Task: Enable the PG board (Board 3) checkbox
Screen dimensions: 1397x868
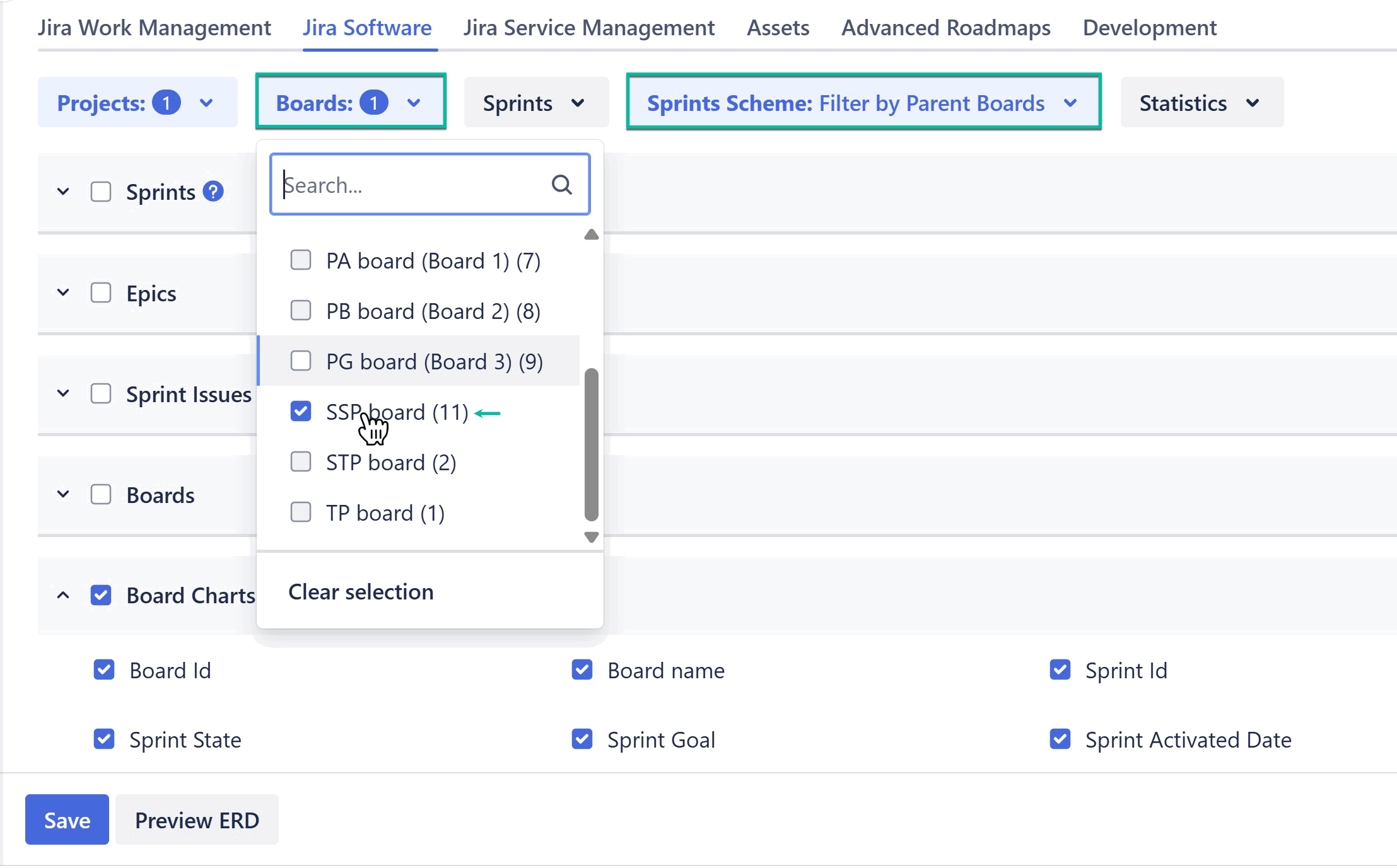Action: pos(301,361)
